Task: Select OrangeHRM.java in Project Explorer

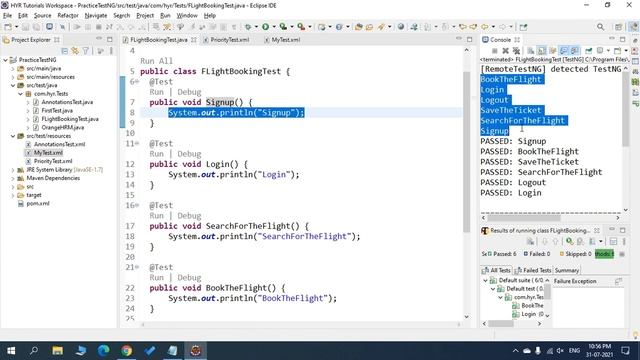Action: [62, 127]
